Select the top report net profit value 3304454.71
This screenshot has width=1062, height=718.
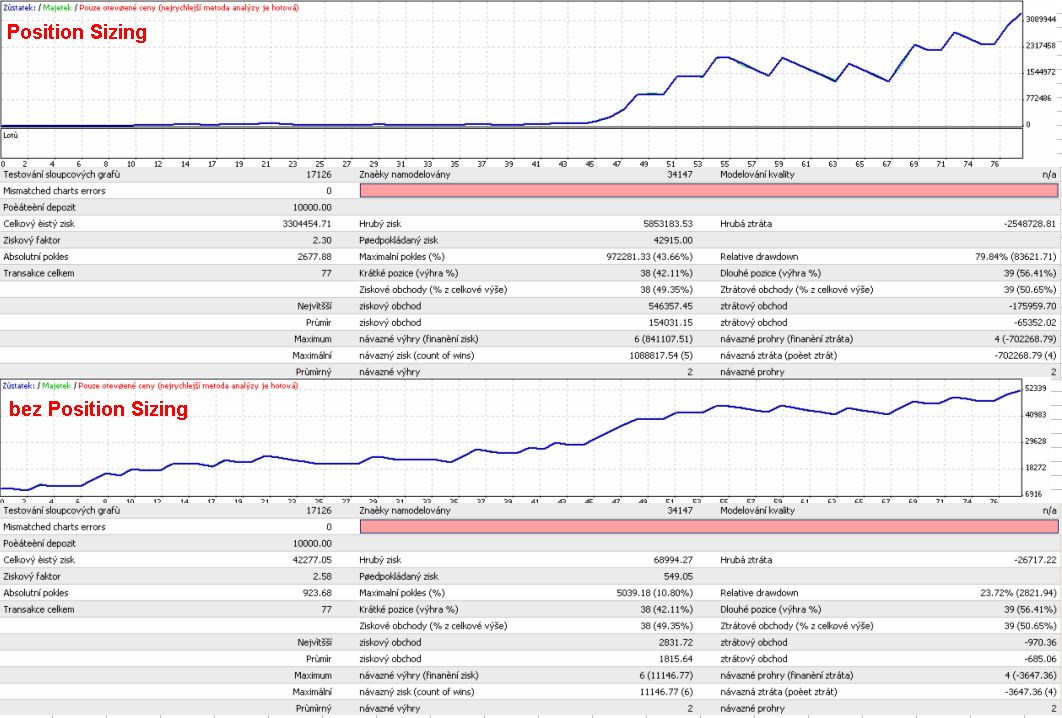[x=307, y=224]
